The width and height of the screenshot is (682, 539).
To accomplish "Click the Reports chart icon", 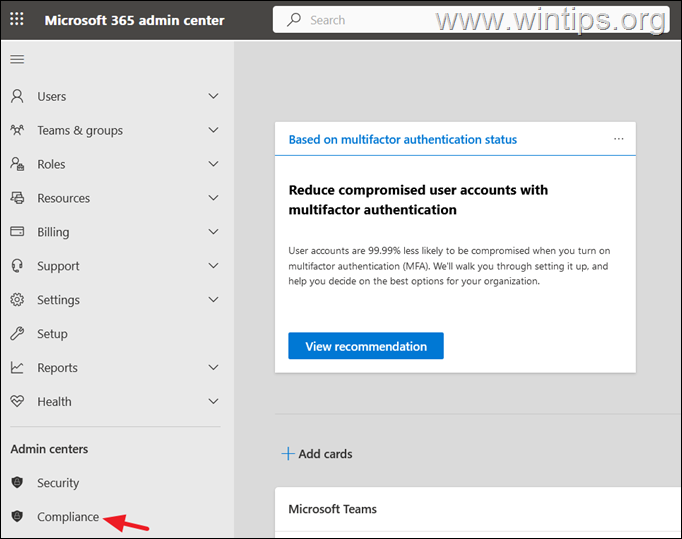I will (x=17, y=368).
